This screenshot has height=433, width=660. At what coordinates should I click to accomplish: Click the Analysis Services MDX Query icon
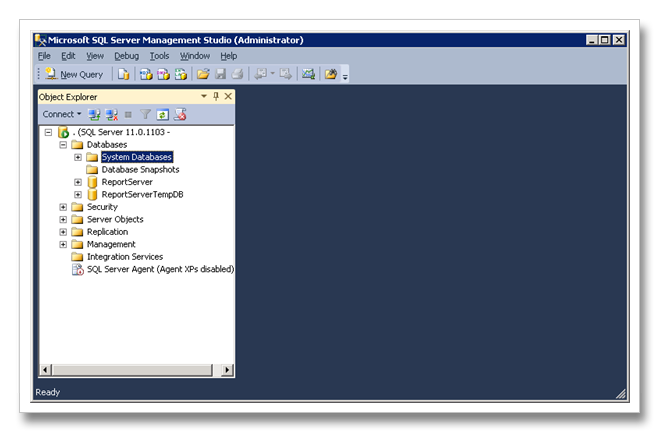[146, 74]
